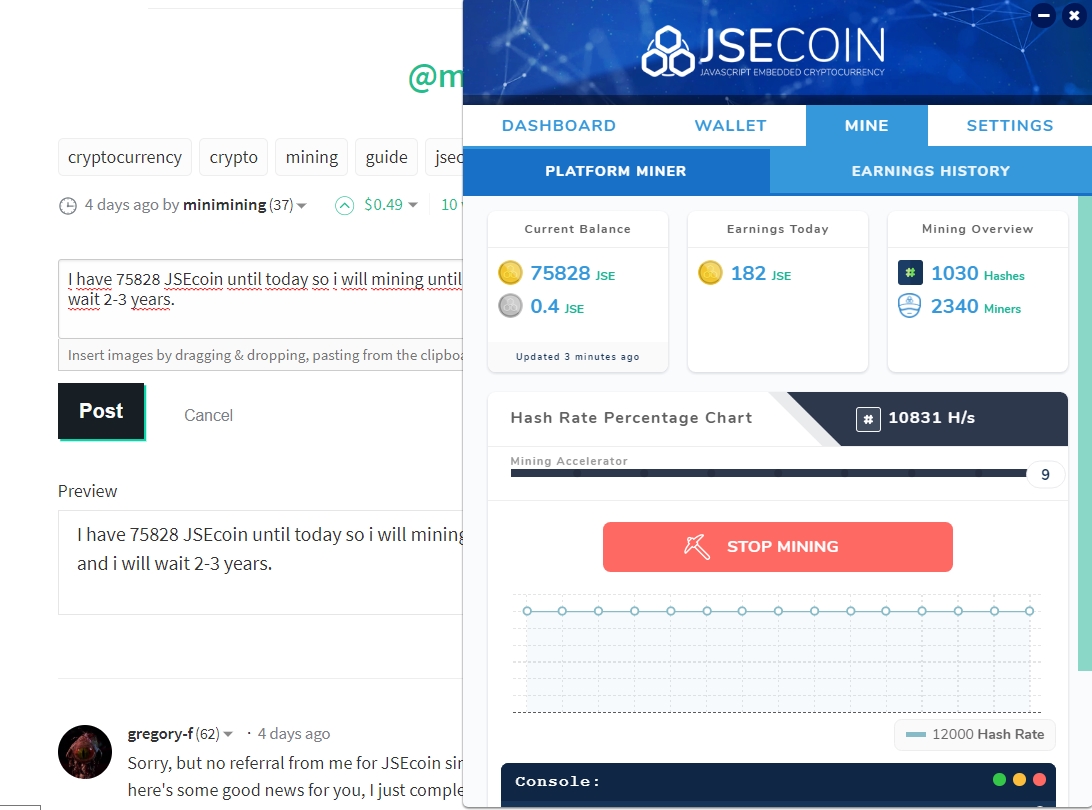Select the Platform Miner subtab
Viewport: 1092px width, 810px height.
pyautogui.click(x=616, y=171)
